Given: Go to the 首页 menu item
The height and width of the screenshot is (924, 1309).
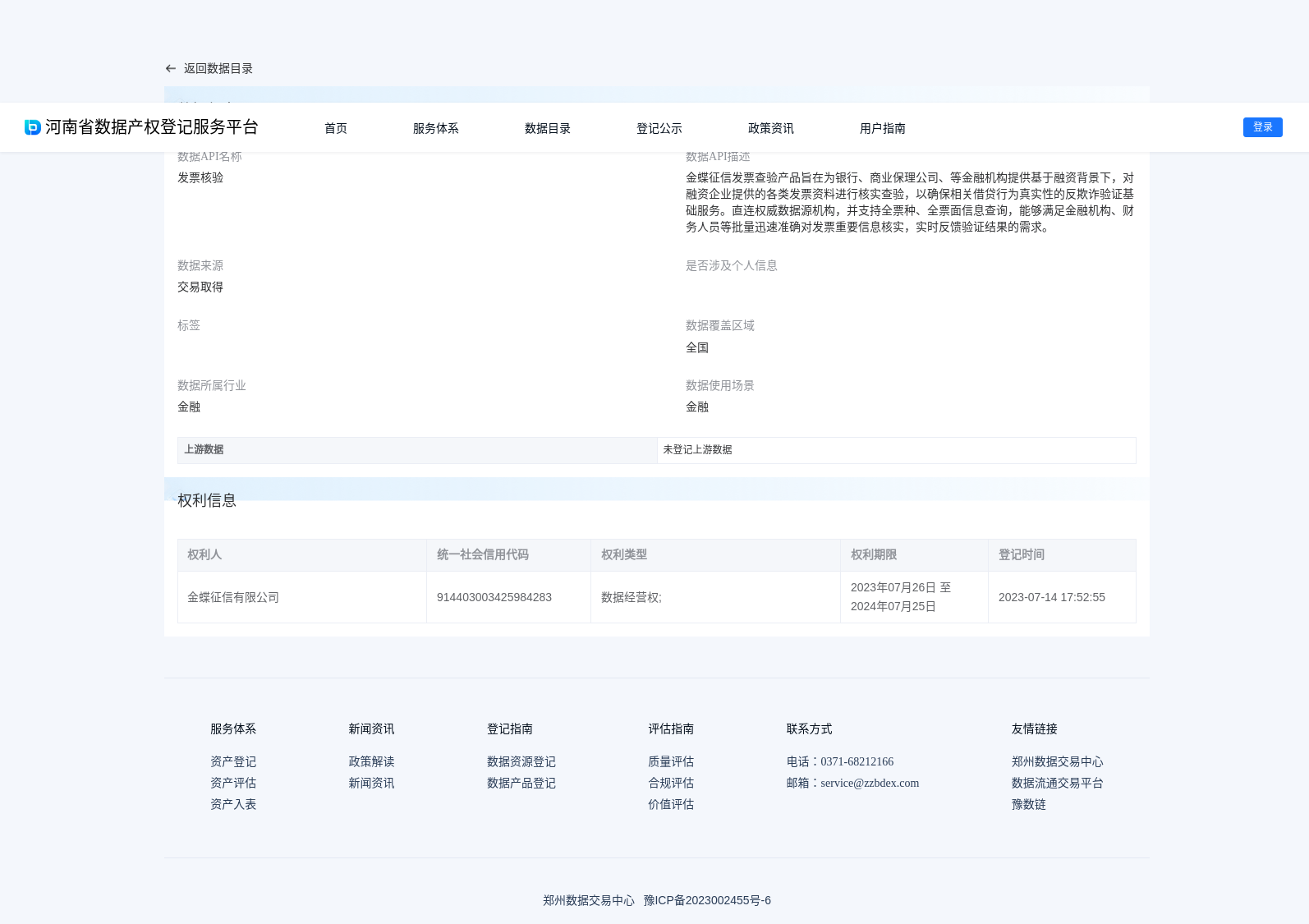Looking at the screenshot, I should point(336,128).
